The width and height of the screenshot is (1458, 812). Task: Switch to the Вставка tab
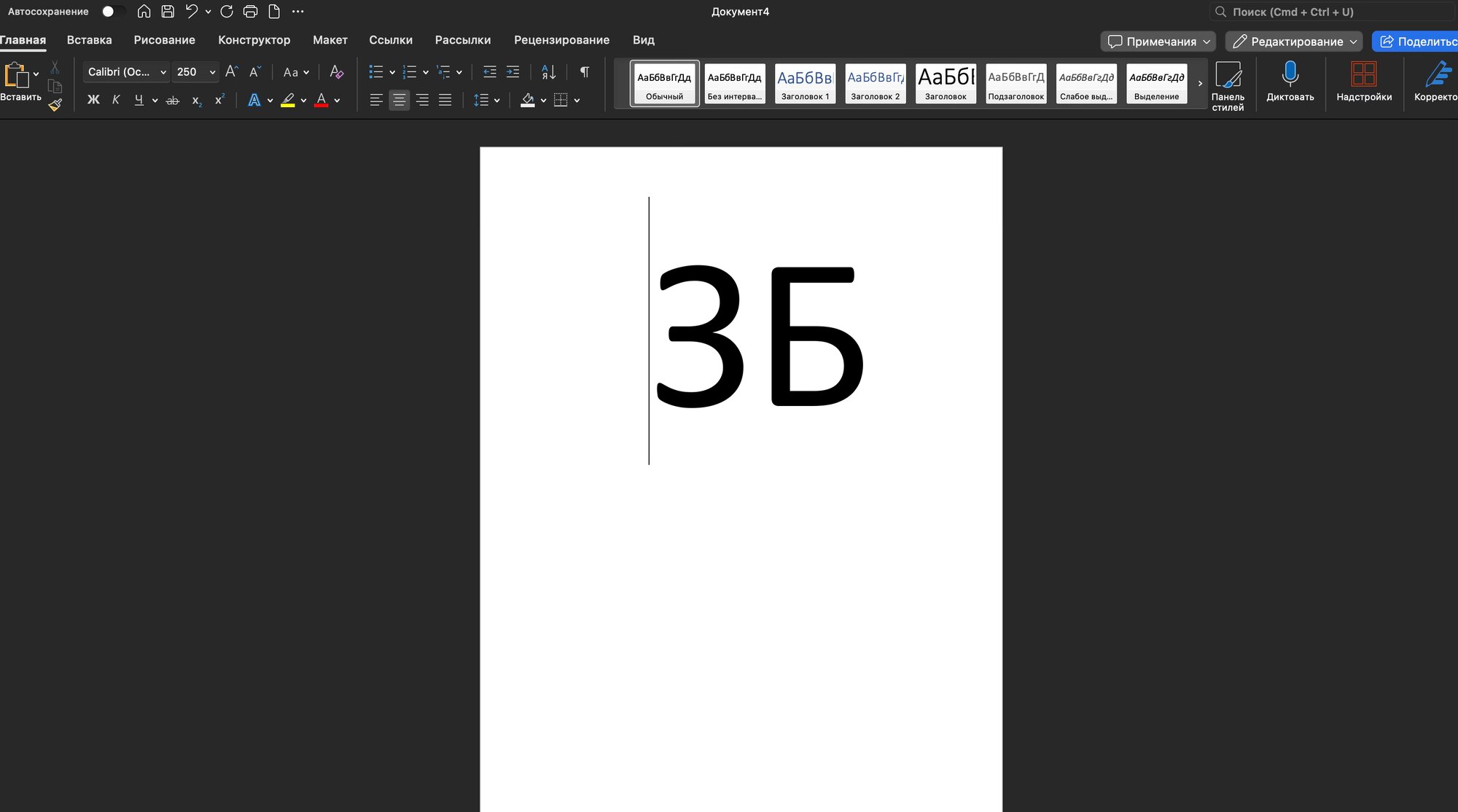coord(90,40)
